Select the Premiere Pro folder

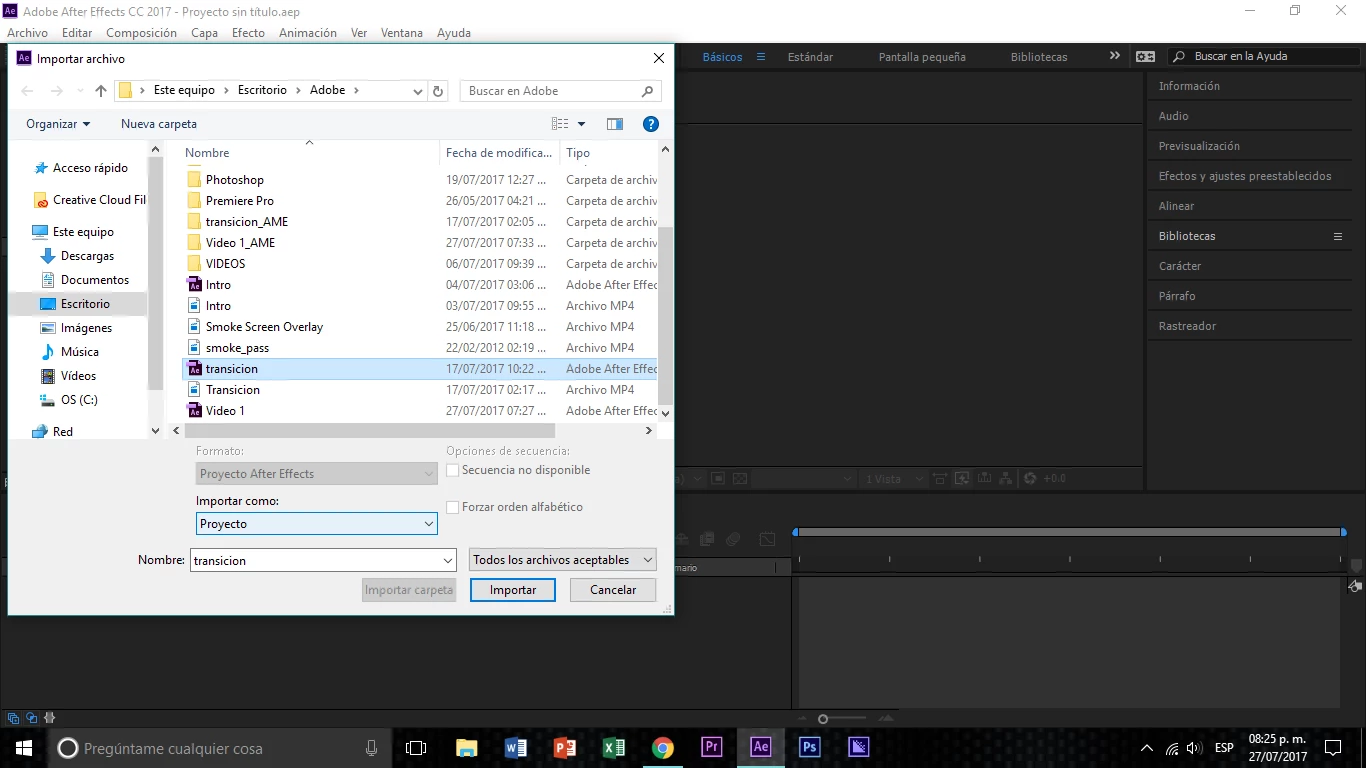pyautogui.click(x=239, y=201)
